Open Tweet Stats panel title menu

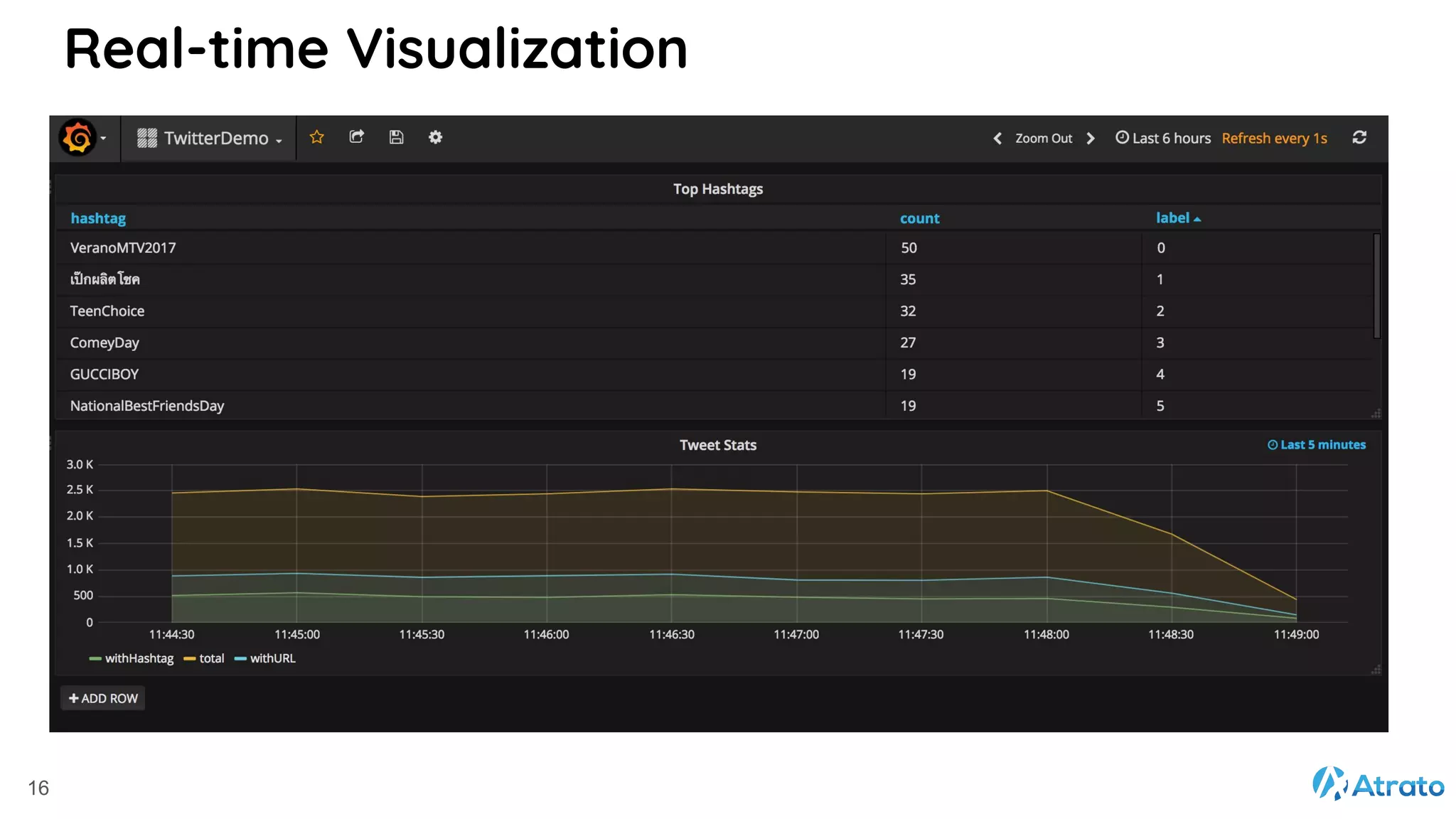(718, 445)
